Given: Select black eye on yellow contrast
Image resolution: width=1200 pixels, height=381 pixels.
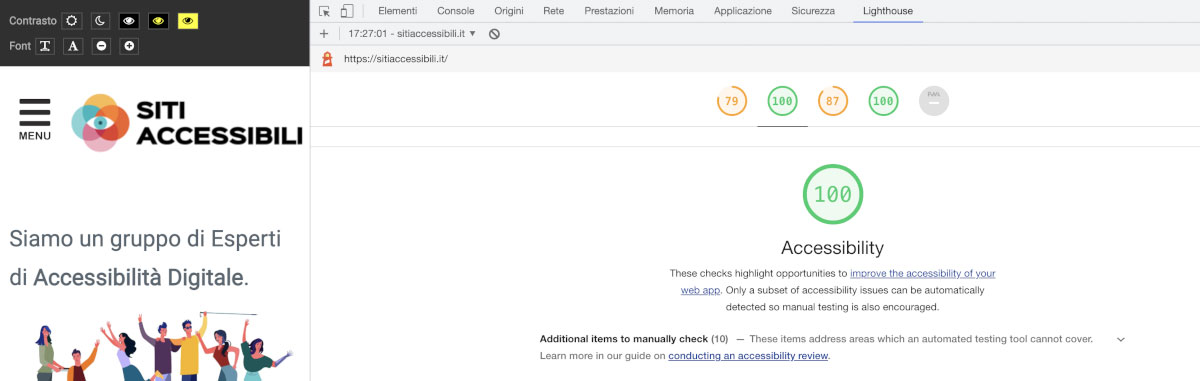Looking at the screenshot, I should 188,20.
